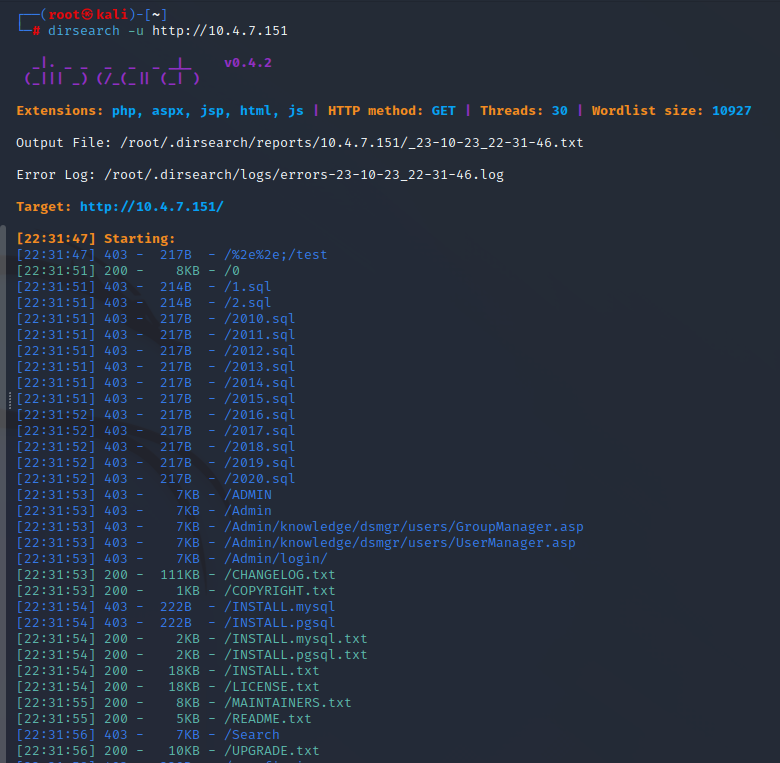780x763 pixels.
Task: Click the /2012.sql result path
Action: point(260,351)
